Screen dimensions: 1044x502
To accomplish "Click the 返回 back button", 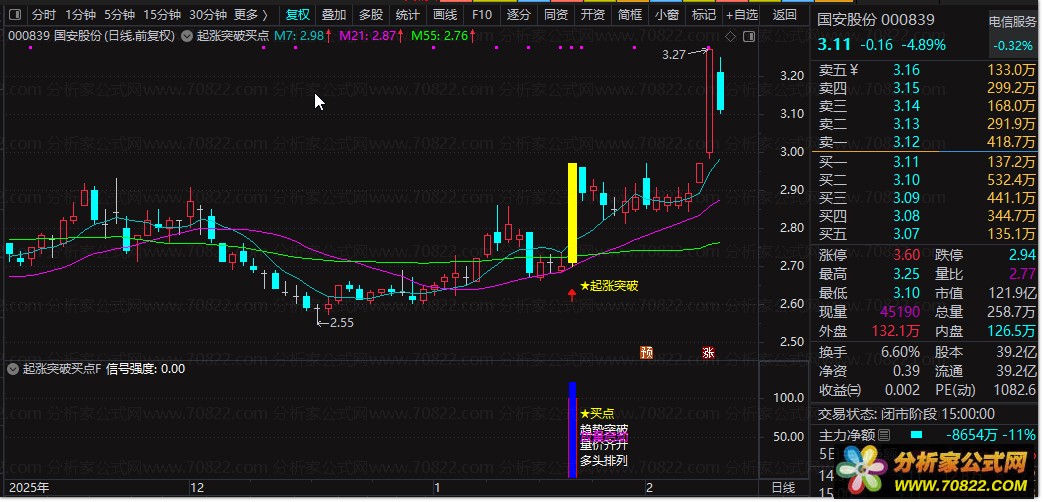I will click(x=785, y=14).
